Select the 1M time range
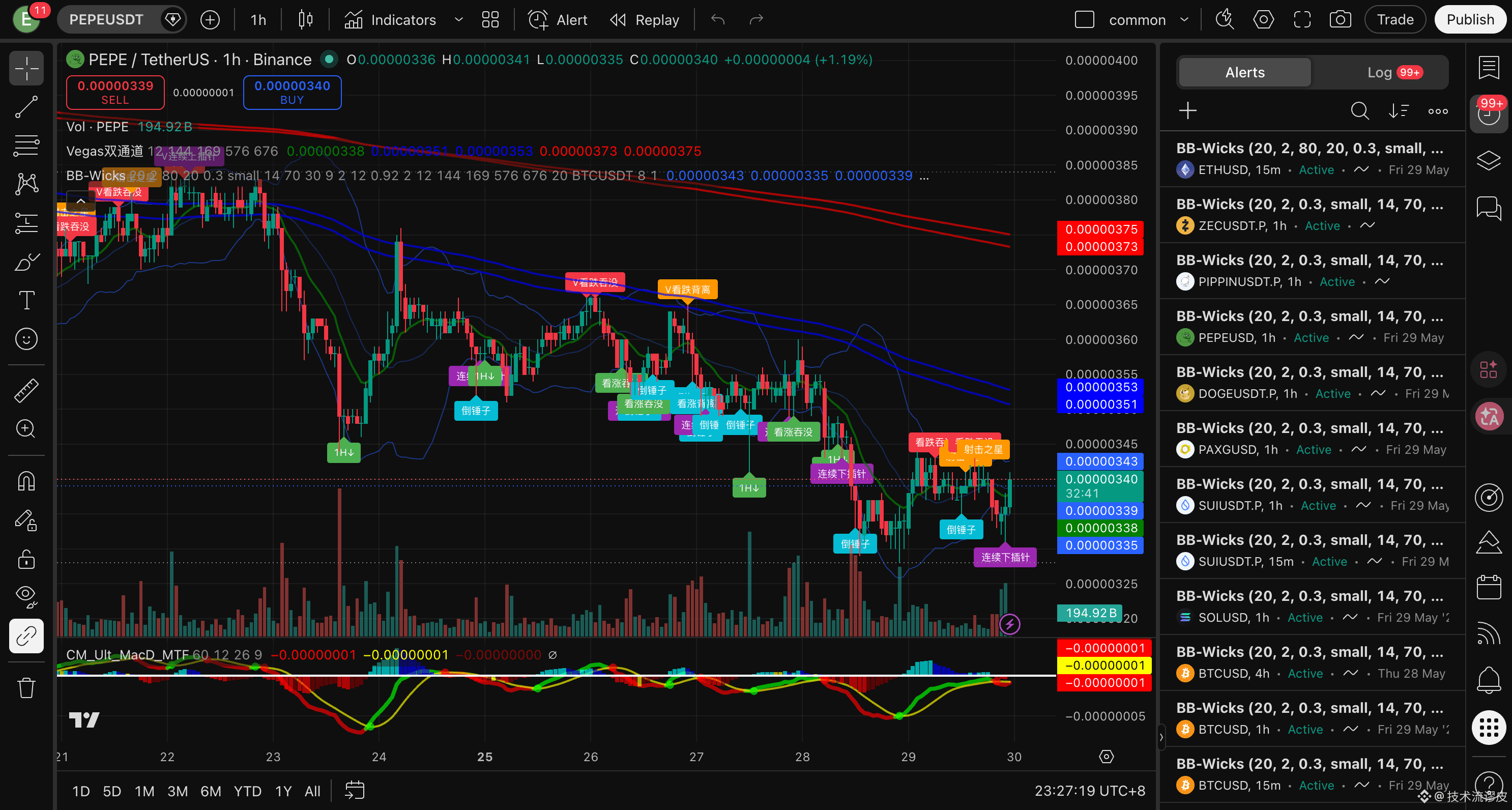Image resolution: width=1512 pixels, height=810 pixels. 144,791
